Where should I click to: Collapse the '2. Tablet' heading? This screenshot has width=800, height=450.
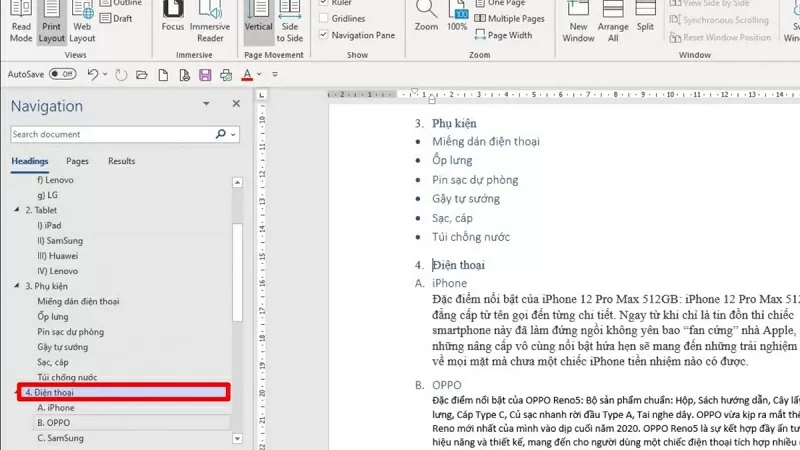tap(16, 210)
